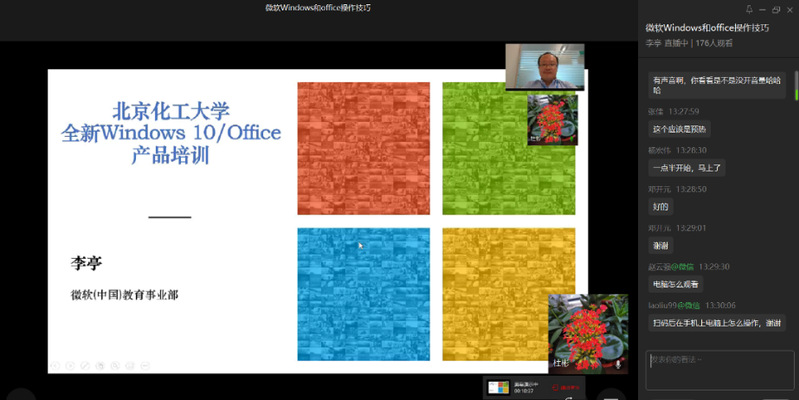Maximize the live stream window
Screen dimensions: 799x400
pos(775,9)
